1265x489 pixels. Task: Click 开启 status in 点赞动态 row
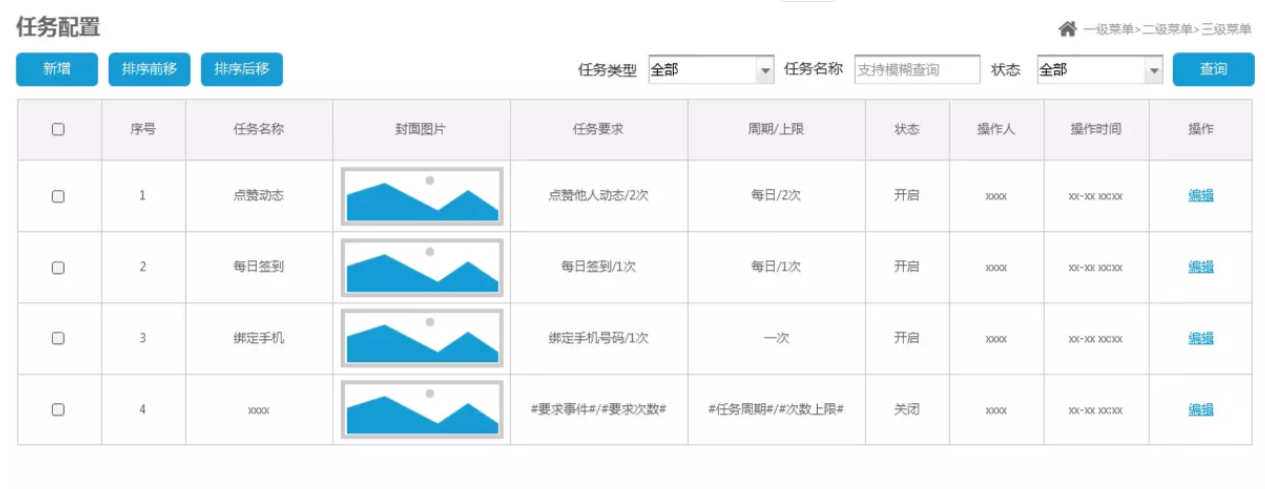pyautogui.click(x=907, y=196)
